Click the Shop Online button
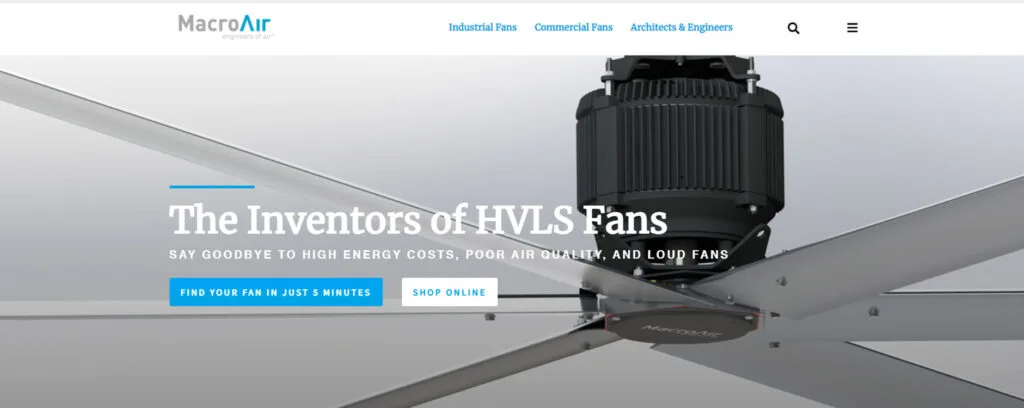This screenshot has height=408, width=1024. tap(449, 292)
